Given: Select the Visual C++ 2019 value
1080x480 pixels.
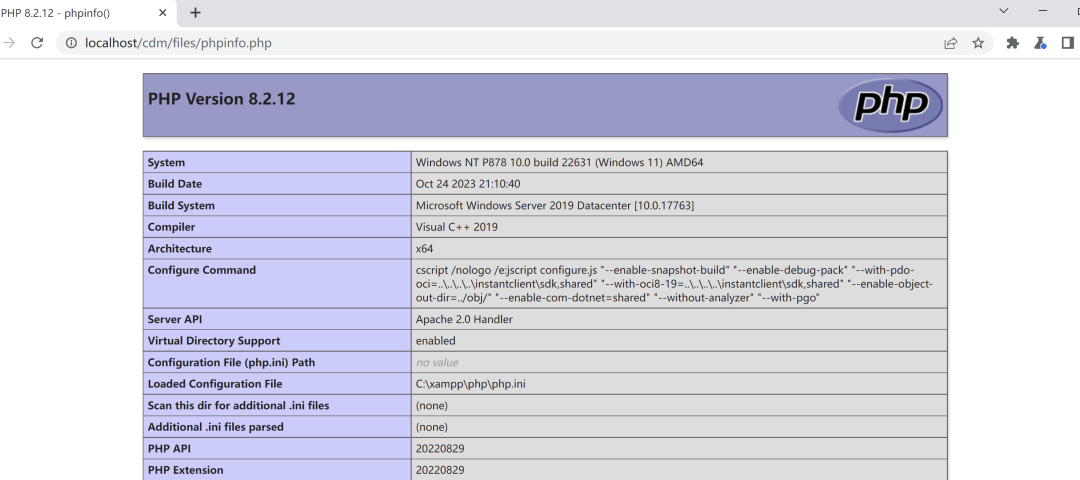Looking at the screenshot, I should 457,227.
